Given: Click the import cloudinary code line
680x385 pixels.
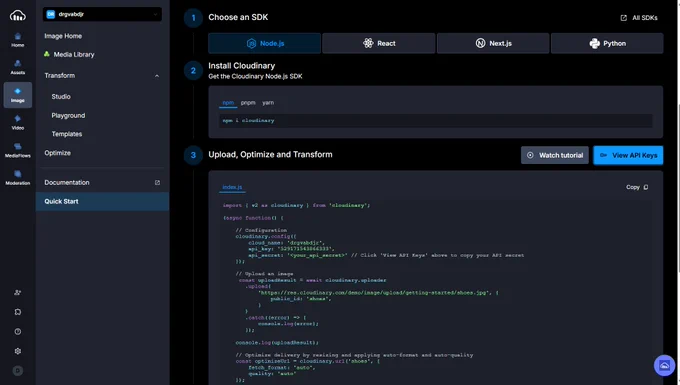Looking at the screenshot, I should [x=296, y=205].
